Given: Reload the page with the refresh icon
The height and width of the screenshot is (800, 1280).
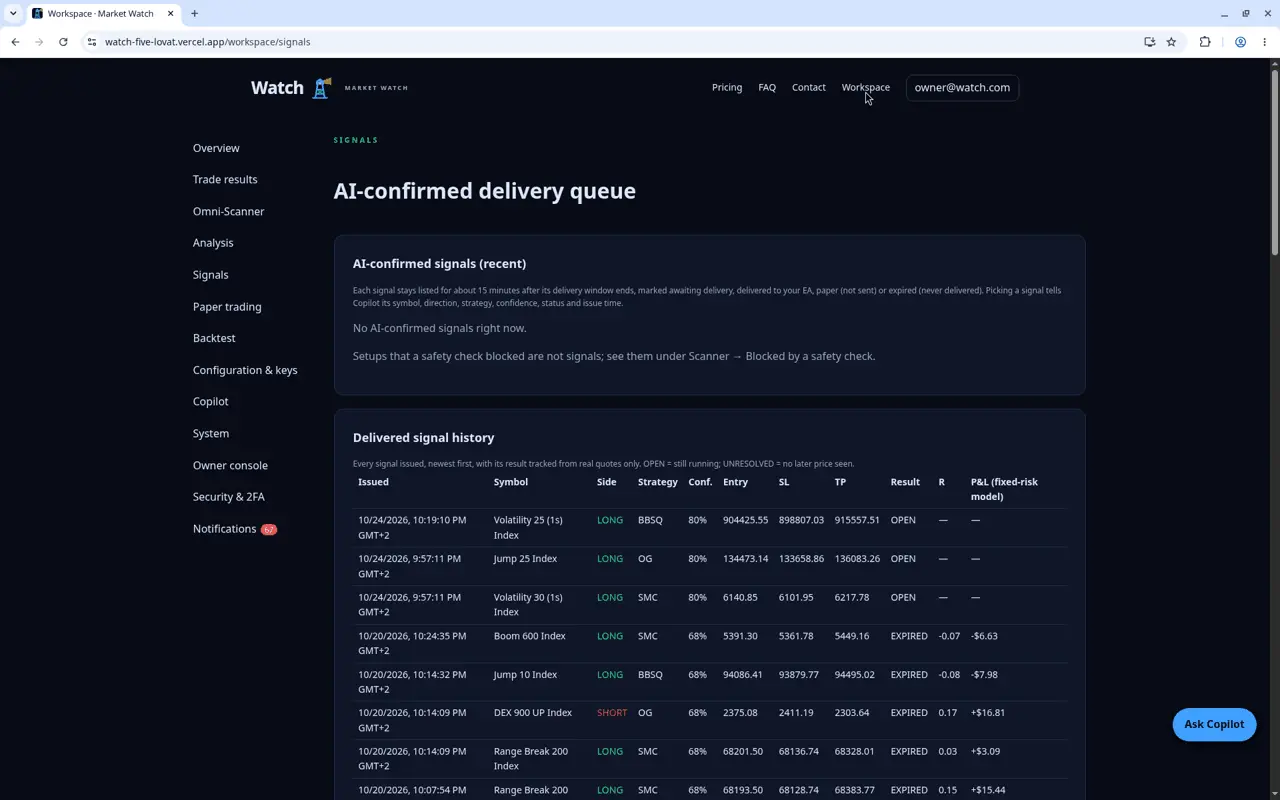Looking at the screenshot, I should click(63, 42).
